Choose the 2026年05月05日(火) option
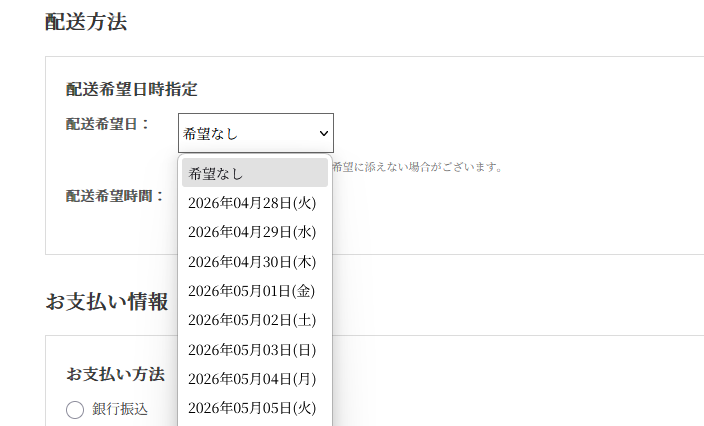Image resolution: width=704 pixels, height=426 pixels. pyautogui.click(x=252, y=407)
